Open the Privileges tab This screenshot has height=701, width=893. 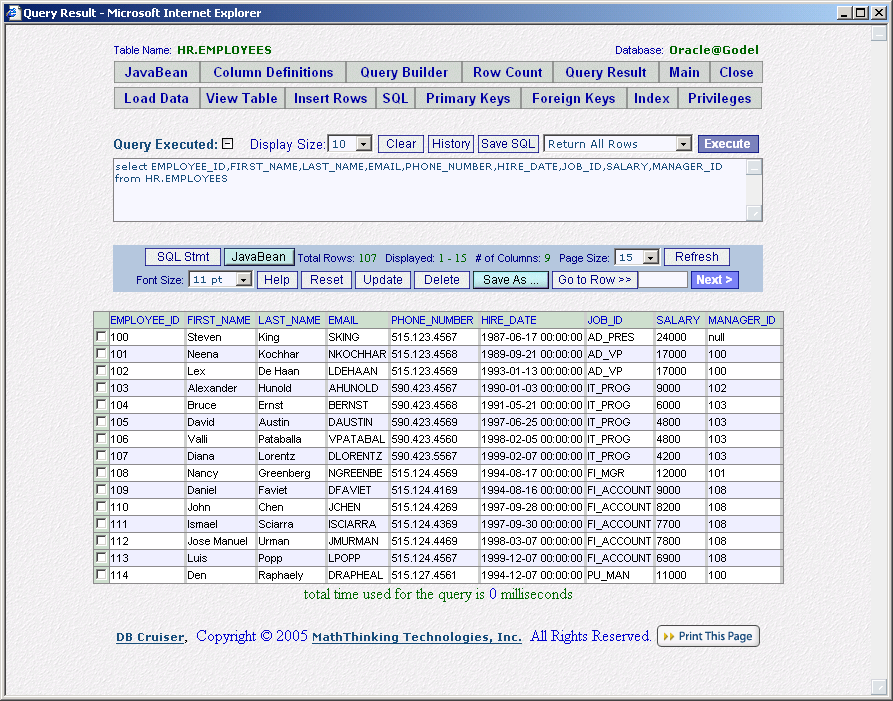[720, 99]
